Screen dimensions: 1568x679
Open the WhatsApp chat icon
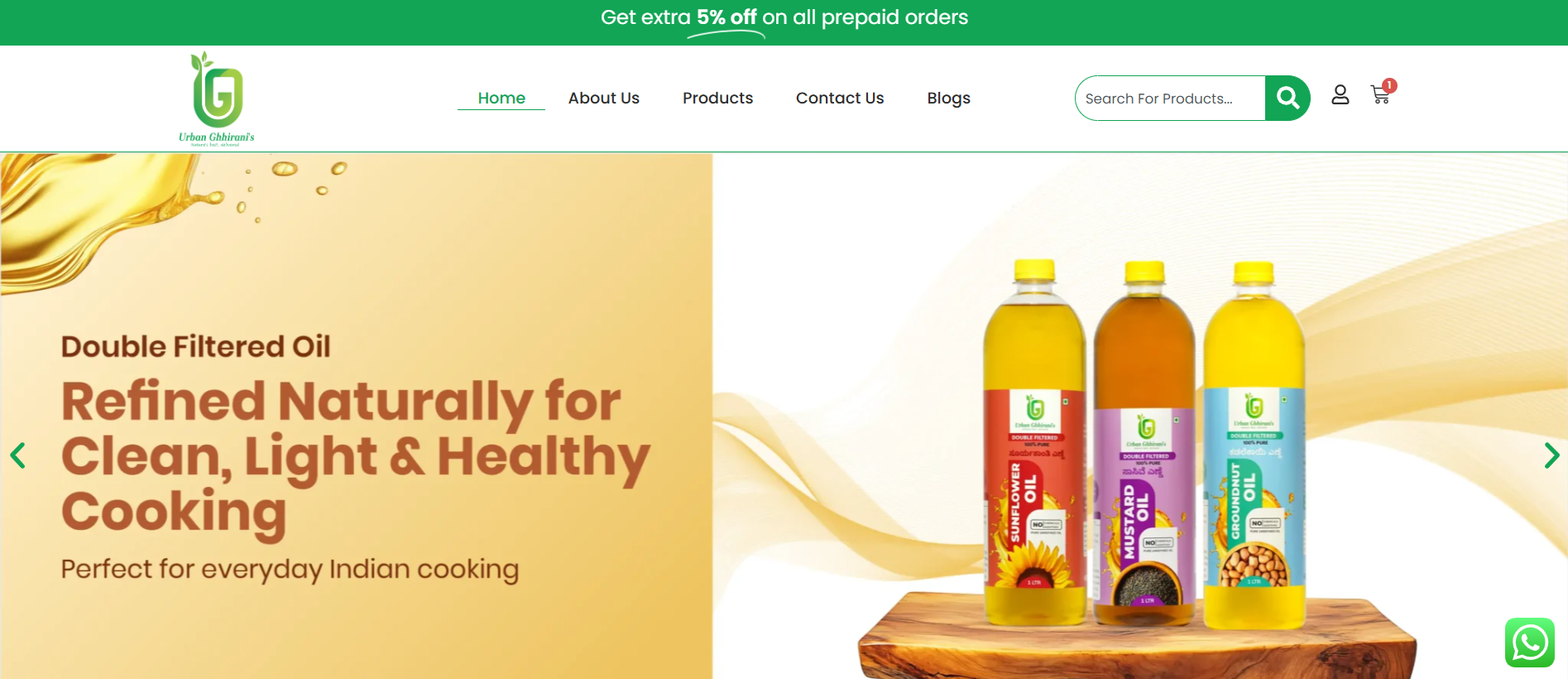(x=1530, y=643)
